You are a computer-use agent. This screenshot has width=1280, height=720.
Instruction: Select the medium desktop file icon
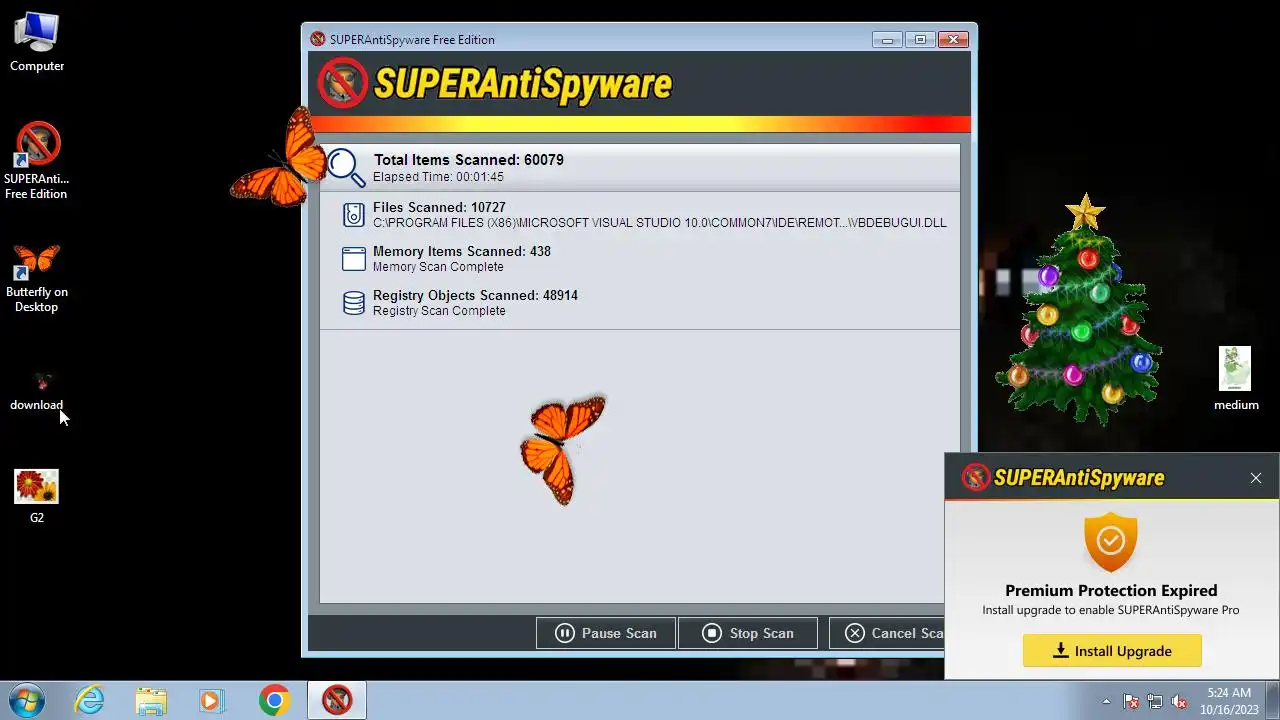[1236, 379]
